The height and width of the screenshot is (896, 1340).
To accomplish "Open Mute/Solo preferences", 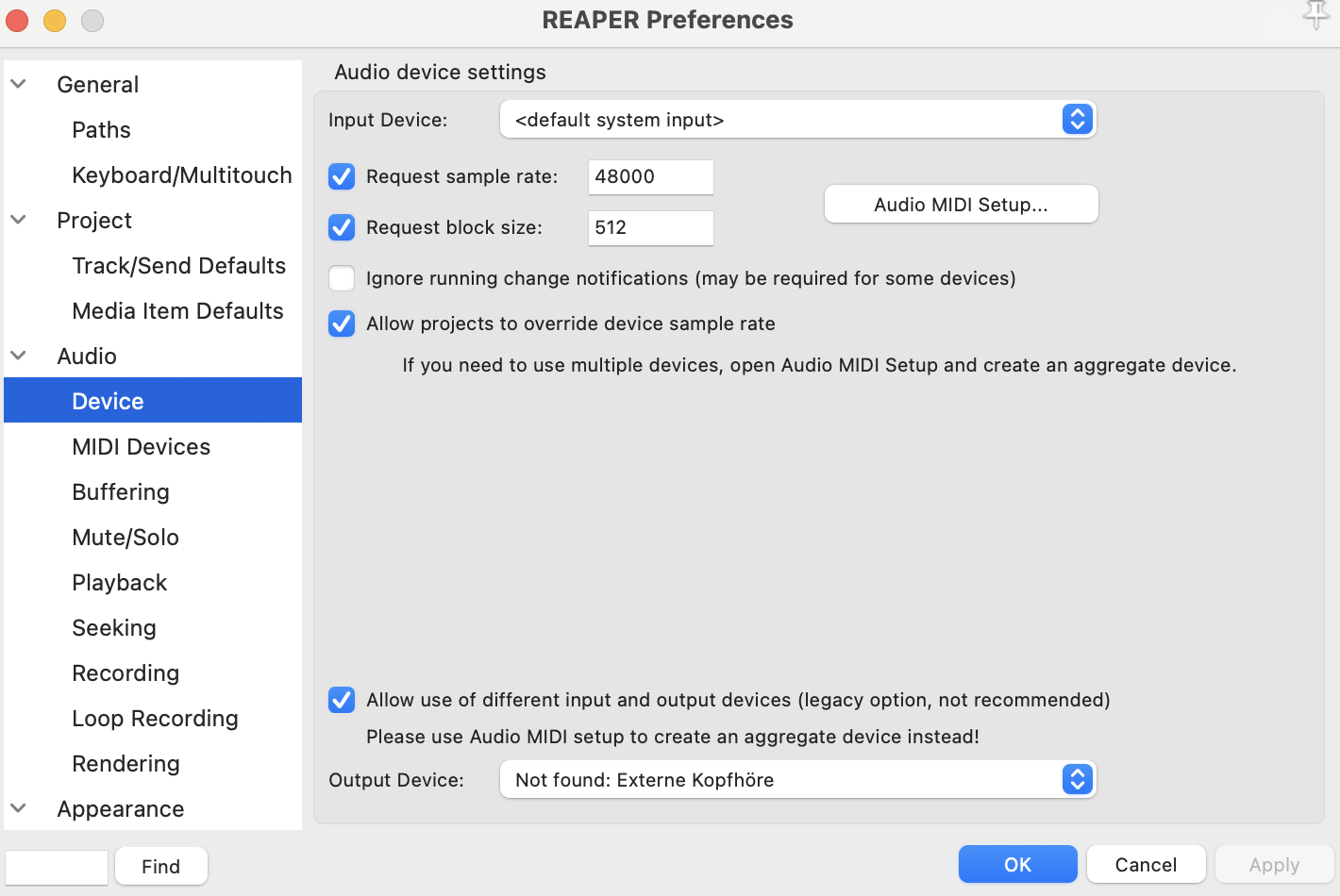I will point(126,537).
